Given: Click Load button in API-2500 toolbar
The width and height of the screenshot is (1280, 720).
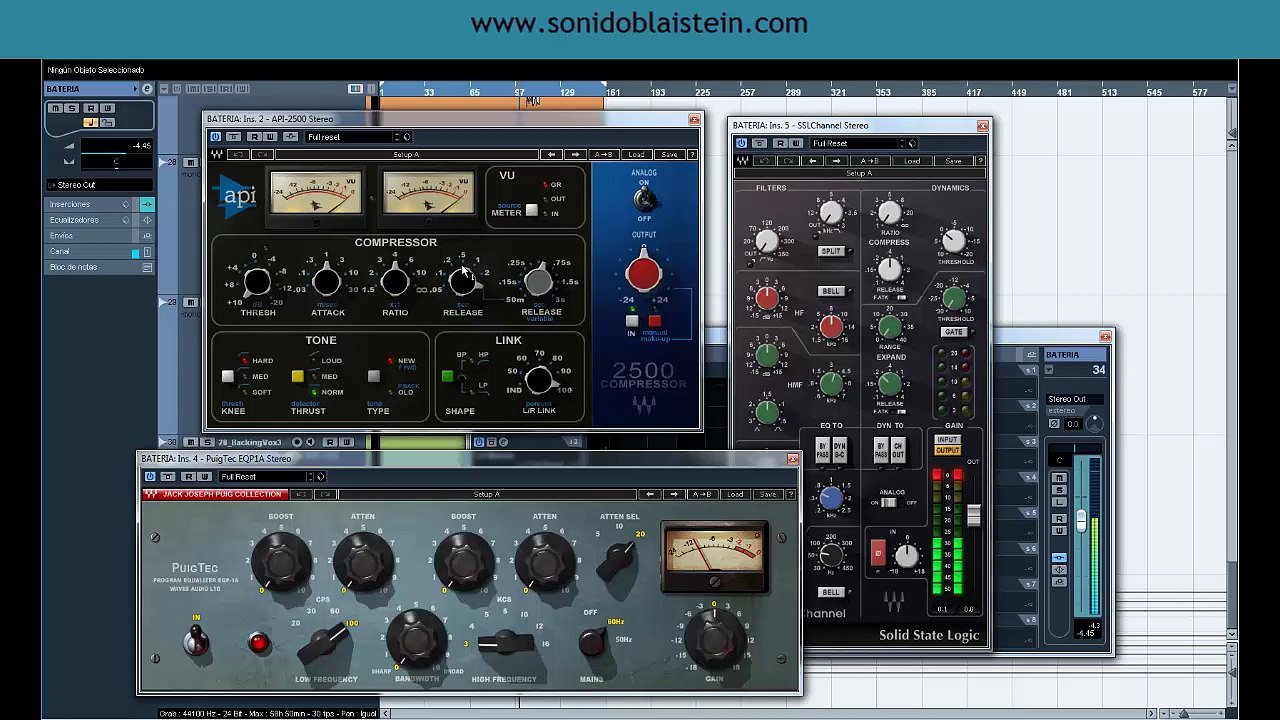Looking at the screenshot, I should pyautogui.click(x=636, y=155).
